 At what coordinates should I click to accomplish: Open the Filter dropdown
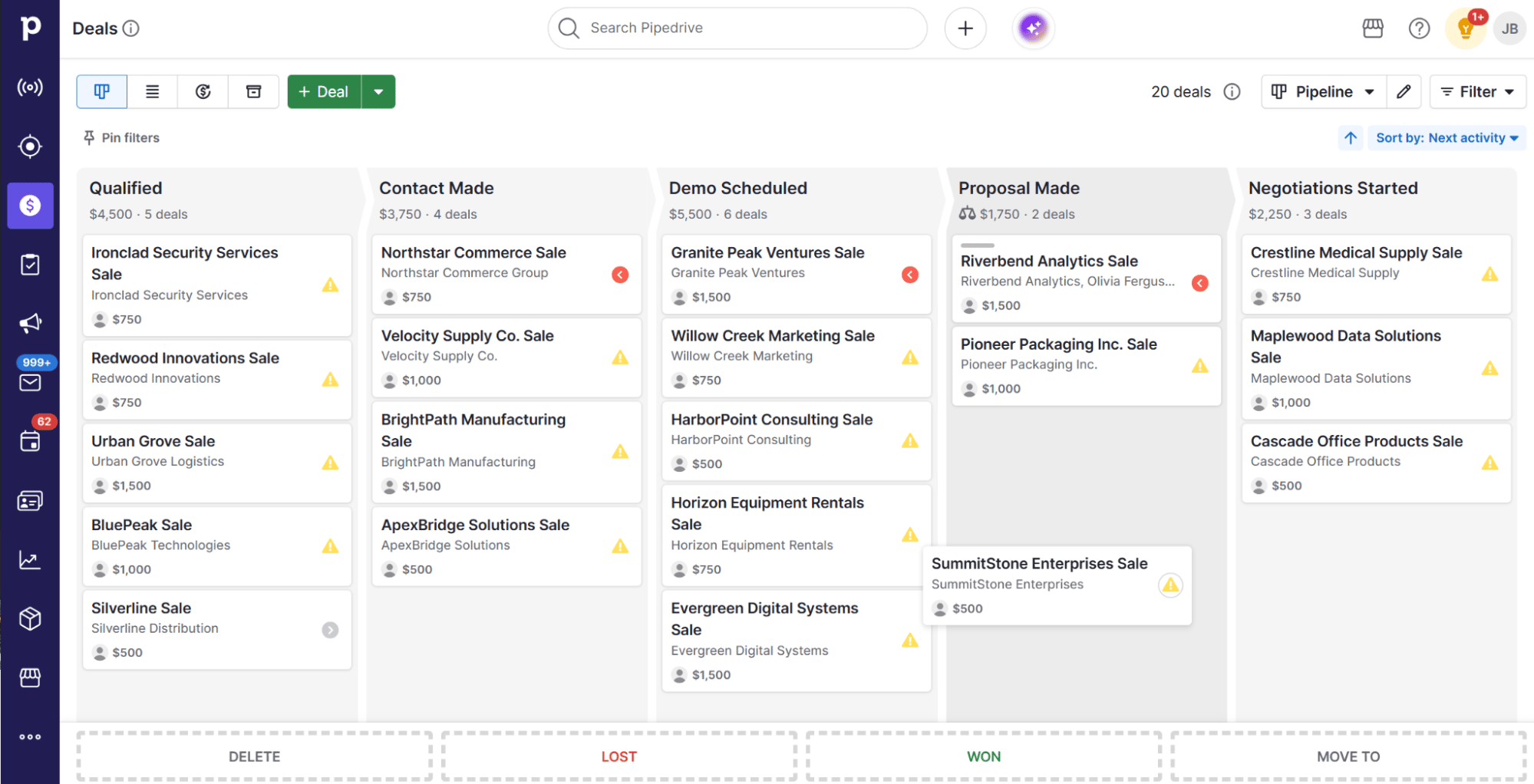[1478, 92]
